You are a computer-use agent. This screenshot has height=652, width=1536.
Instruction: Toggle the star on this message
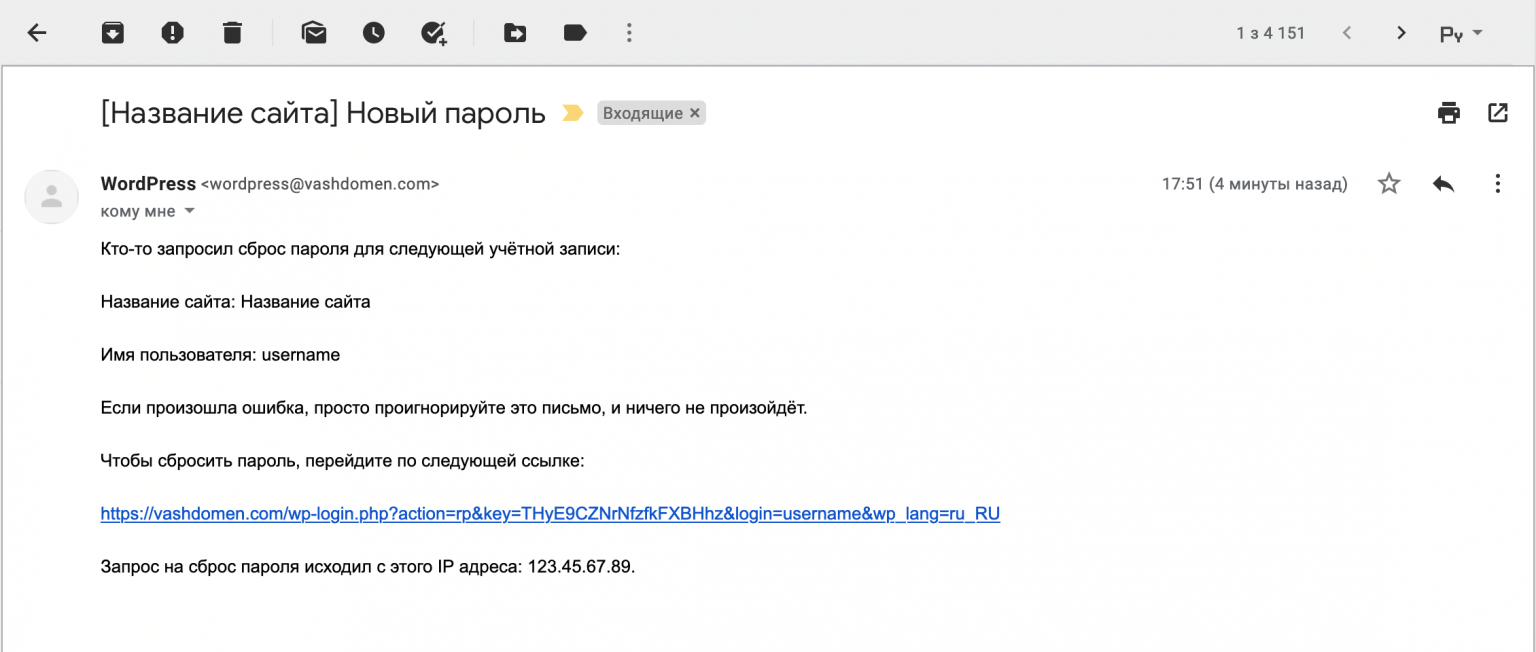click(1389, 184)
